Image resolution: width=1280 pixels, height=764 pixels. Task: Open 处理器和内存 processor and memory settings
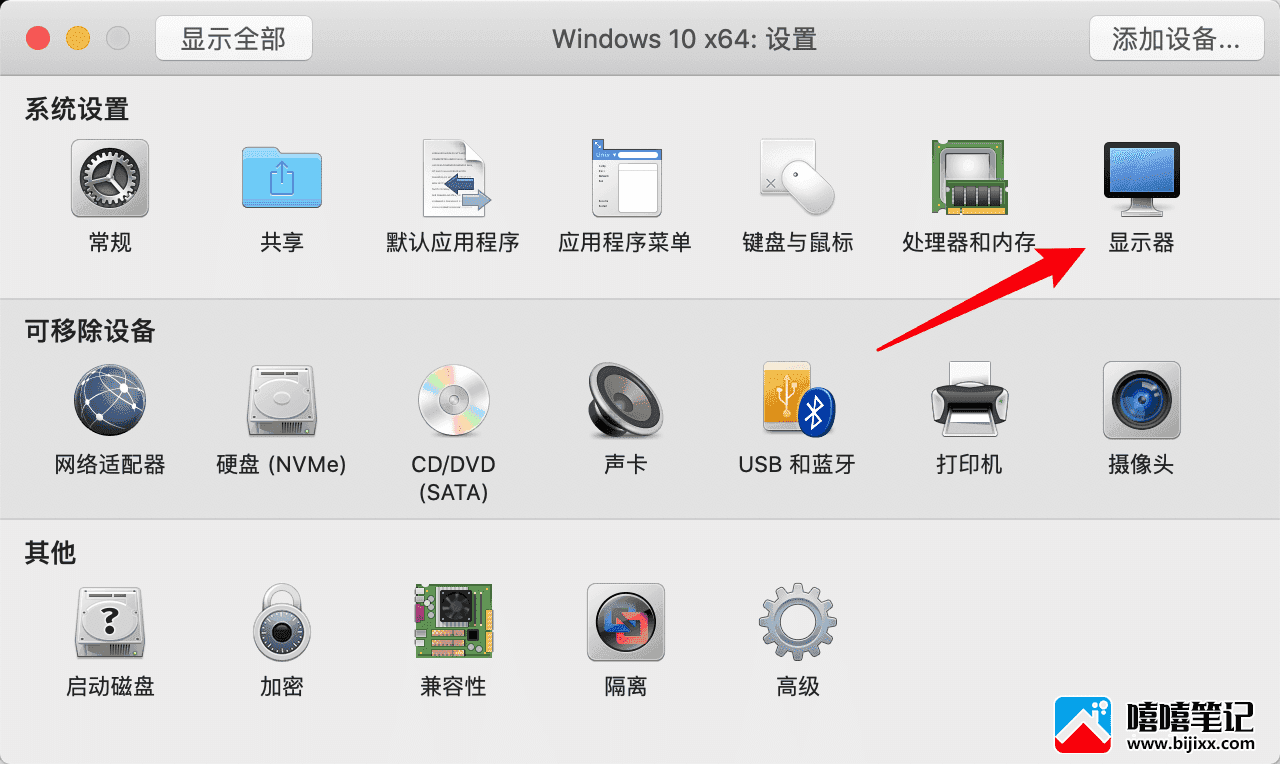coord(970,178)
